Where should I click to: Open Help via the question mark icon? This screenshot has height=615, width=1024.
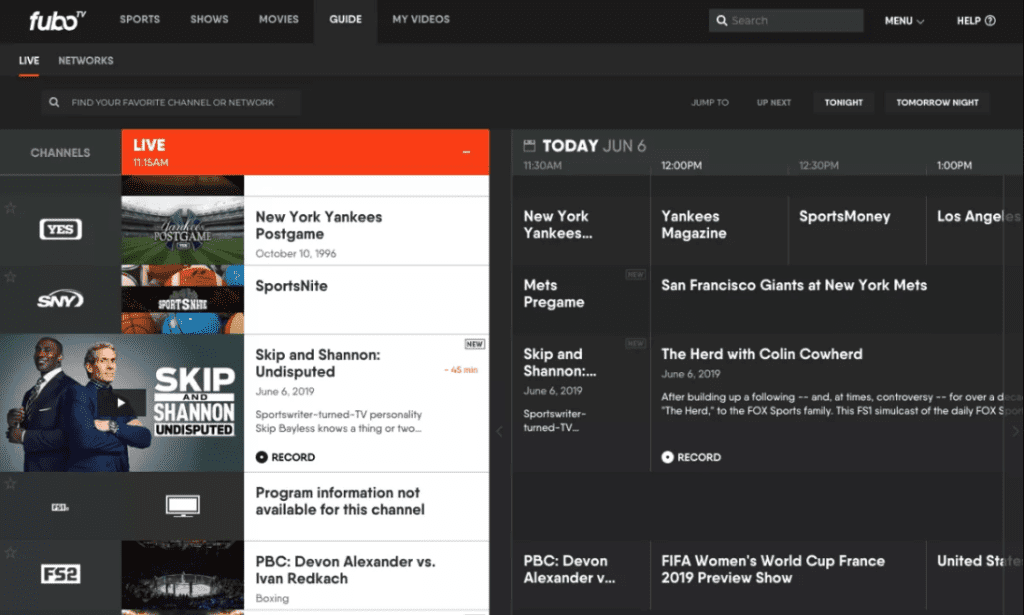[x=988, y=20]
